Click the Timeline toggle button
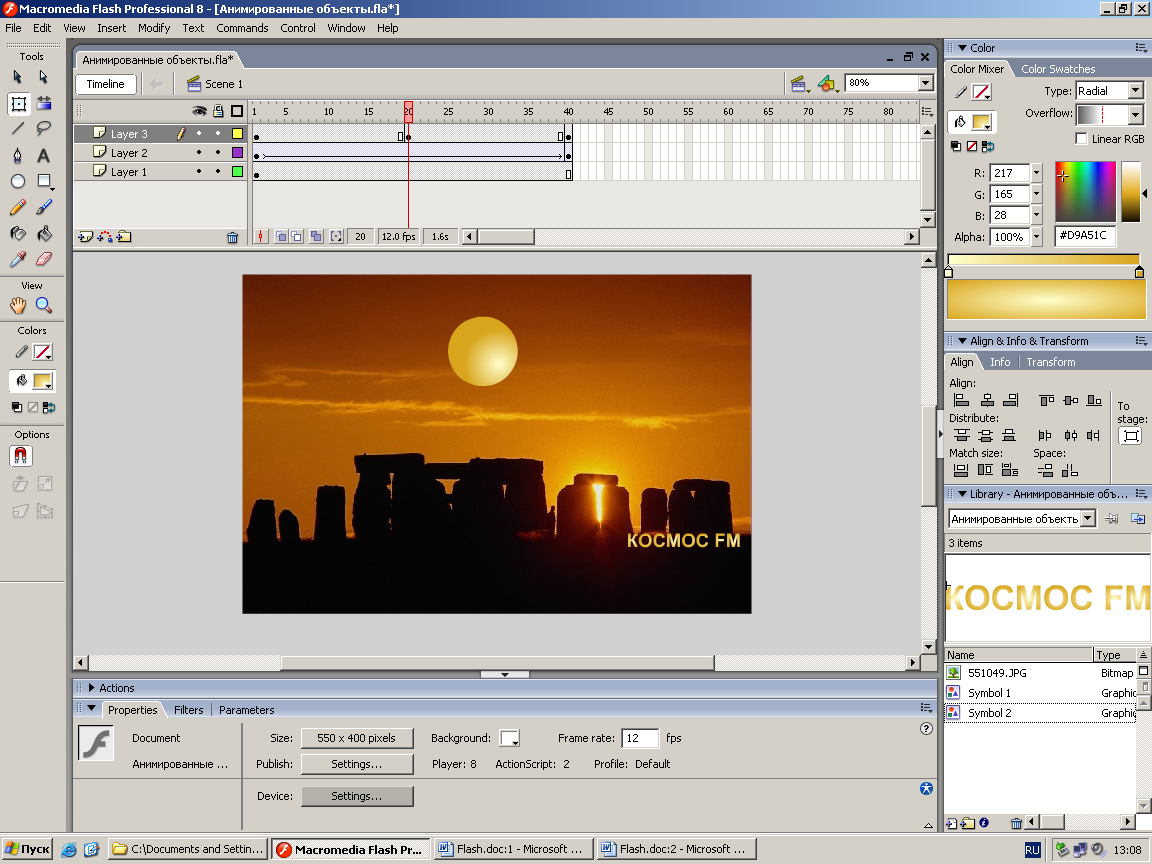The width and height of the screenshot is (1152, 864). coord(105,84)
